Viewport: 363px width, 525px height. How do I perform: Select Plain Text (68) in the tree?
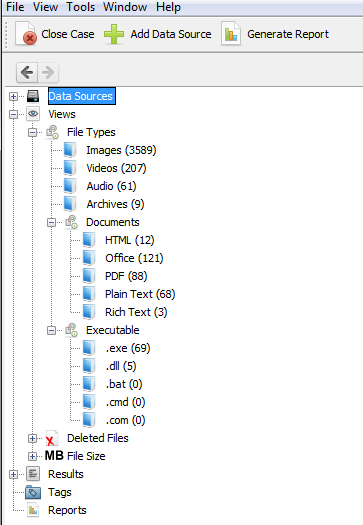tap(140, 294)
